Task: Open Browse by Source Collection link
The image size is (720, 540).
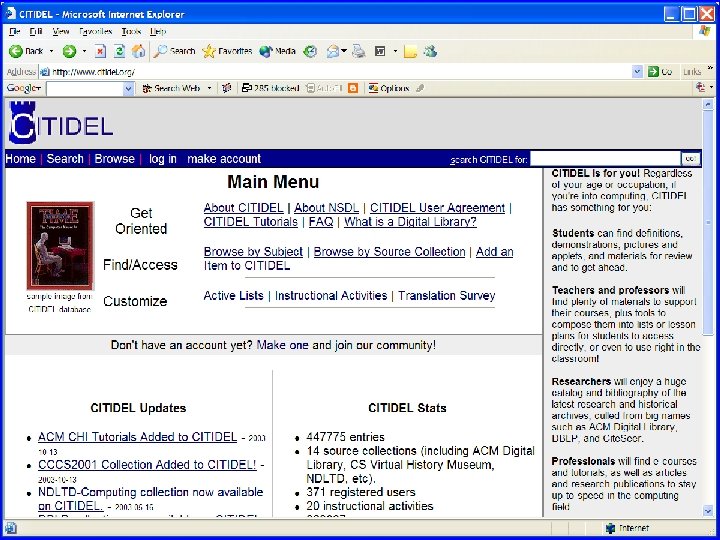Action: click(389, 252)
